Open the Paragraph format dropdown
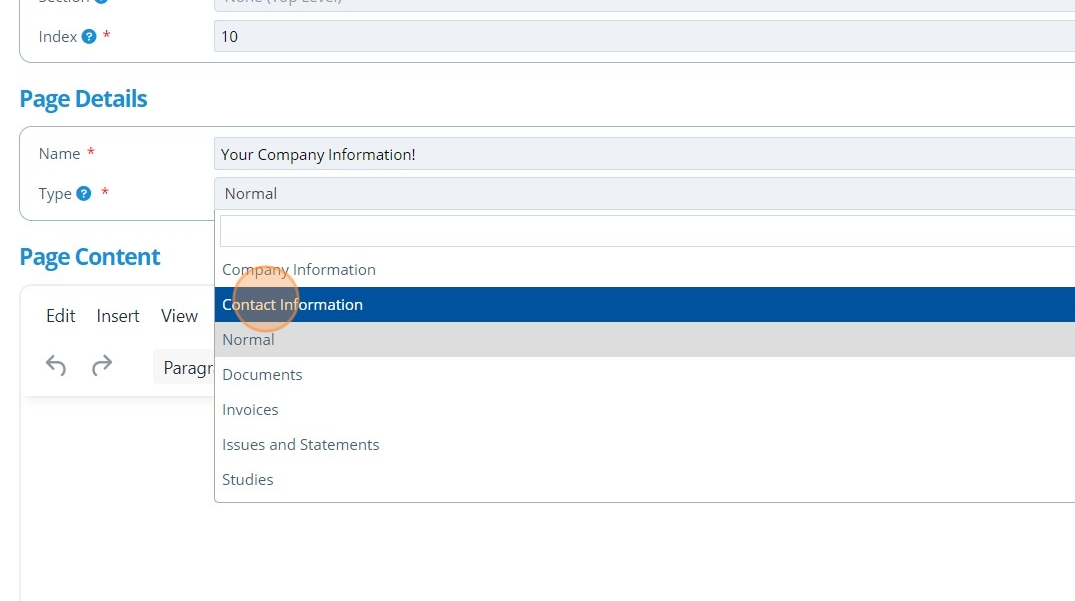The width and height of the screenshot is (1075, 601). pyautogui.click(x=184, y=368)
